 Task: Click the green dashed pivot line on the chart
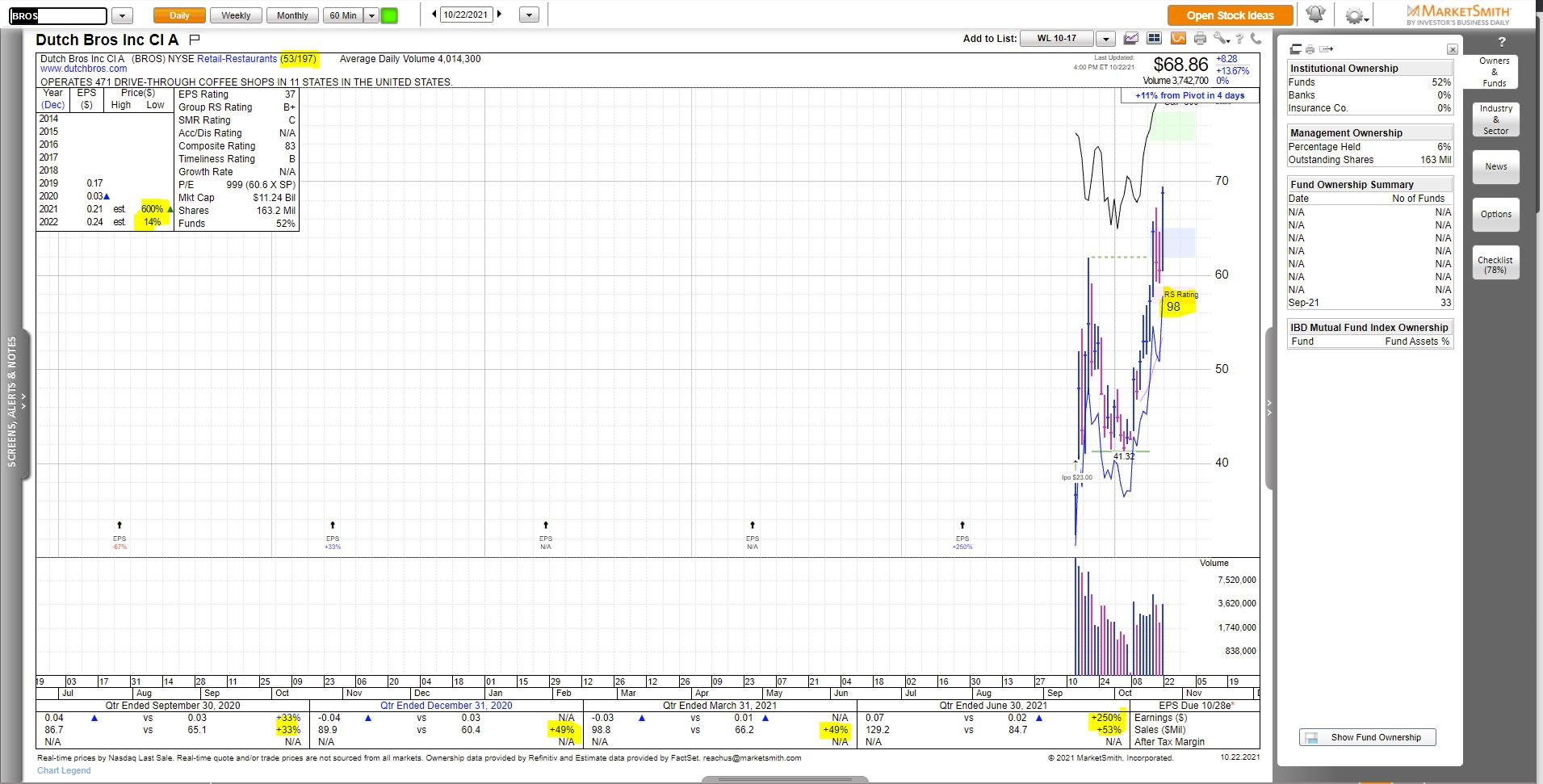tap(1118, 258)
